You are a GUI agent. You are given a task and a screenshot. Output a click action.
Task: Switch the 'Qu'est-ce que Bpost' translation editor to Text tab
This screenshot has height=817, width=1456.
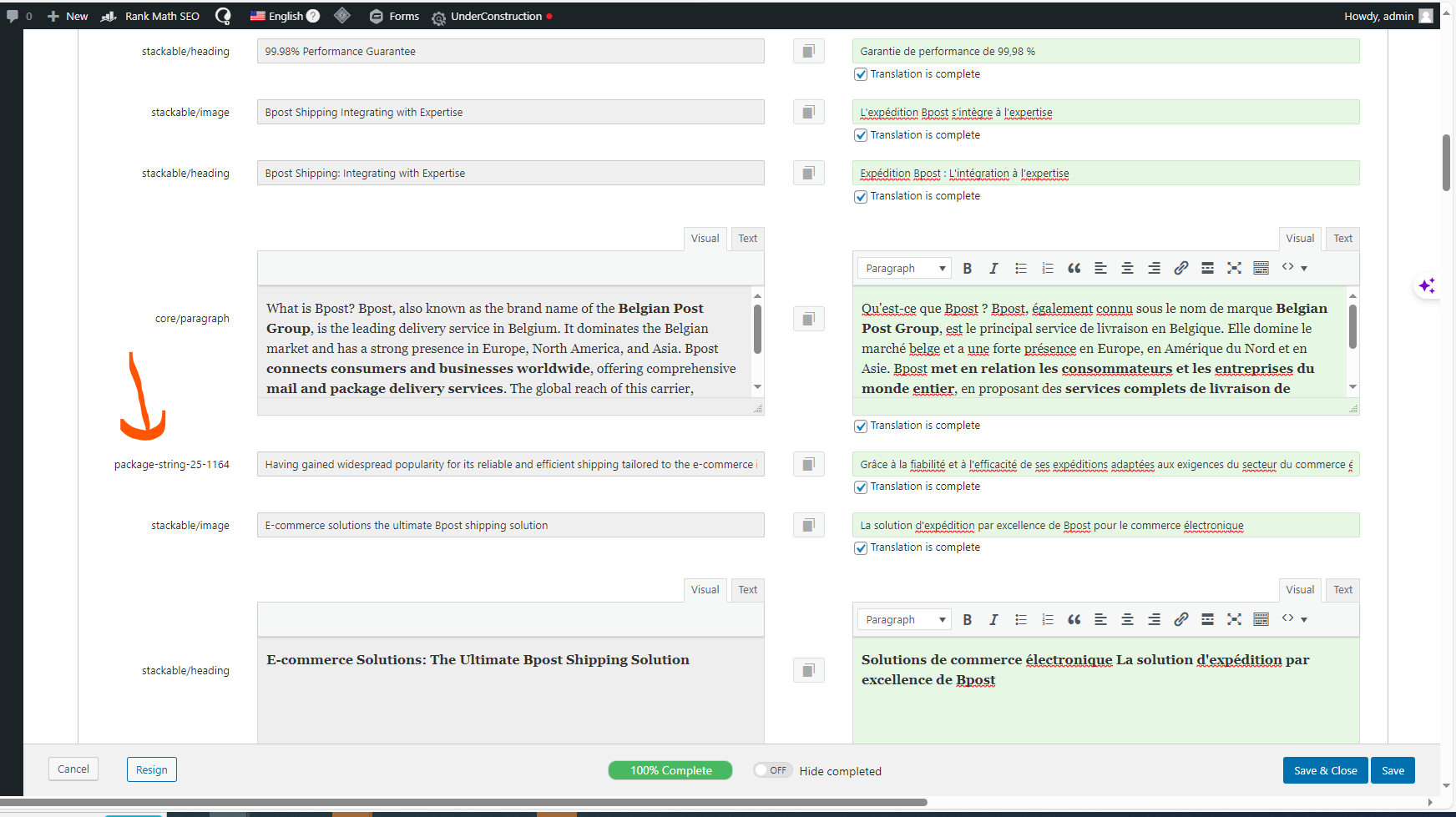(x=1342, y=239)
